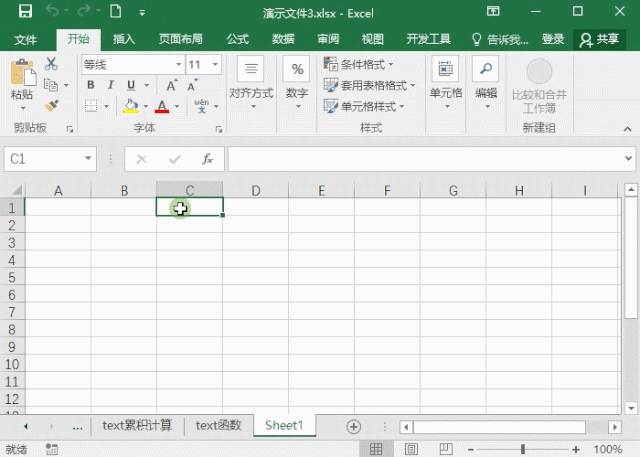Open 套用表格格式 table format menu

tap(369, 85)
